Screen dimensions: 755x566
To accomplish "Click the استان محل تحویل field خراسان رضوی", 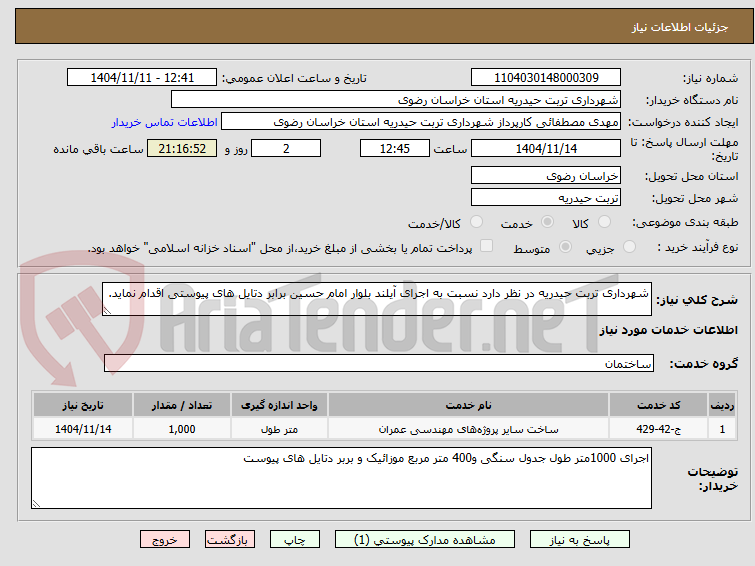I will 546,175.
